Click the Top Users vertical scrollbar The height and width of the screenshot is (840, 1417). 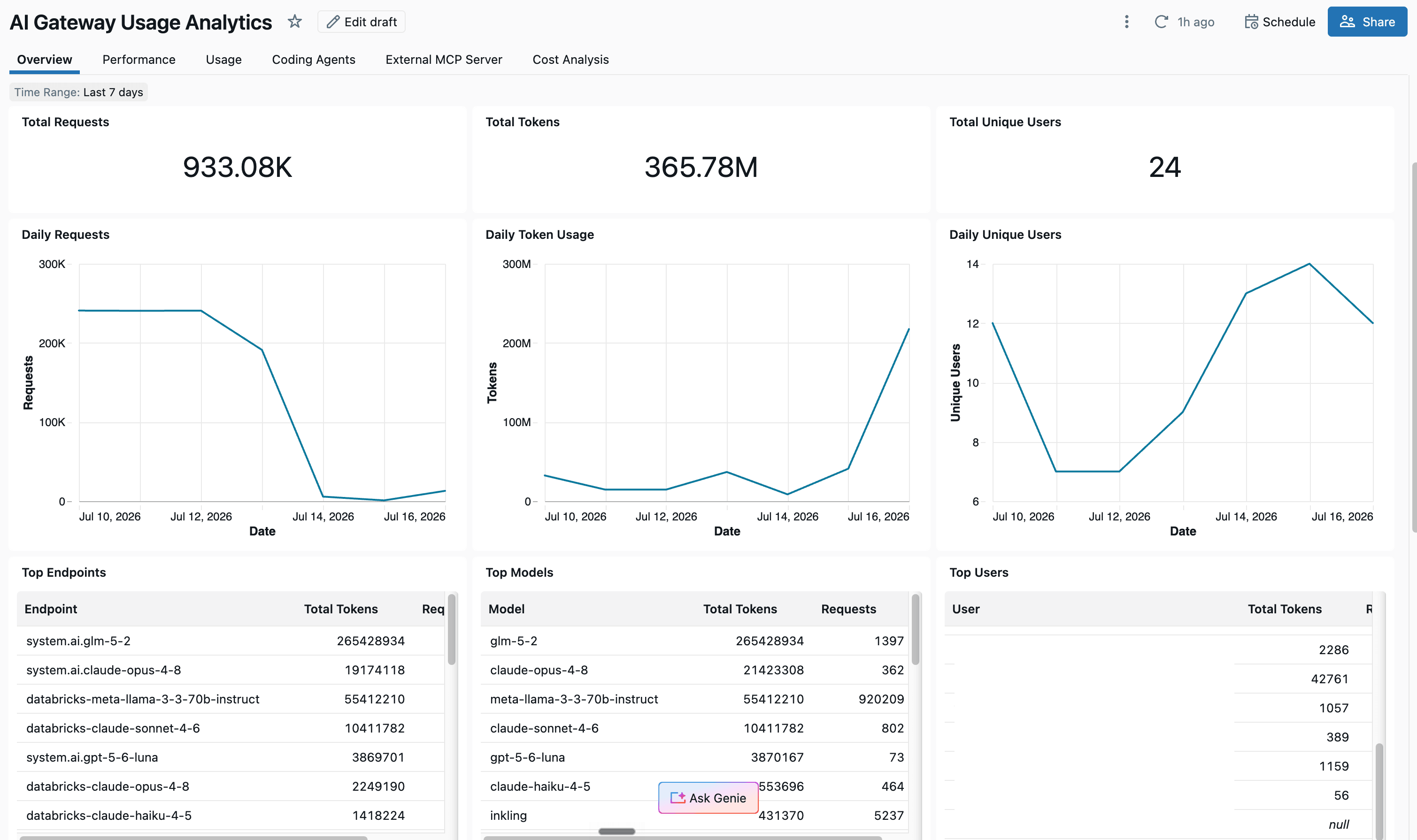tap(1379, 791)
